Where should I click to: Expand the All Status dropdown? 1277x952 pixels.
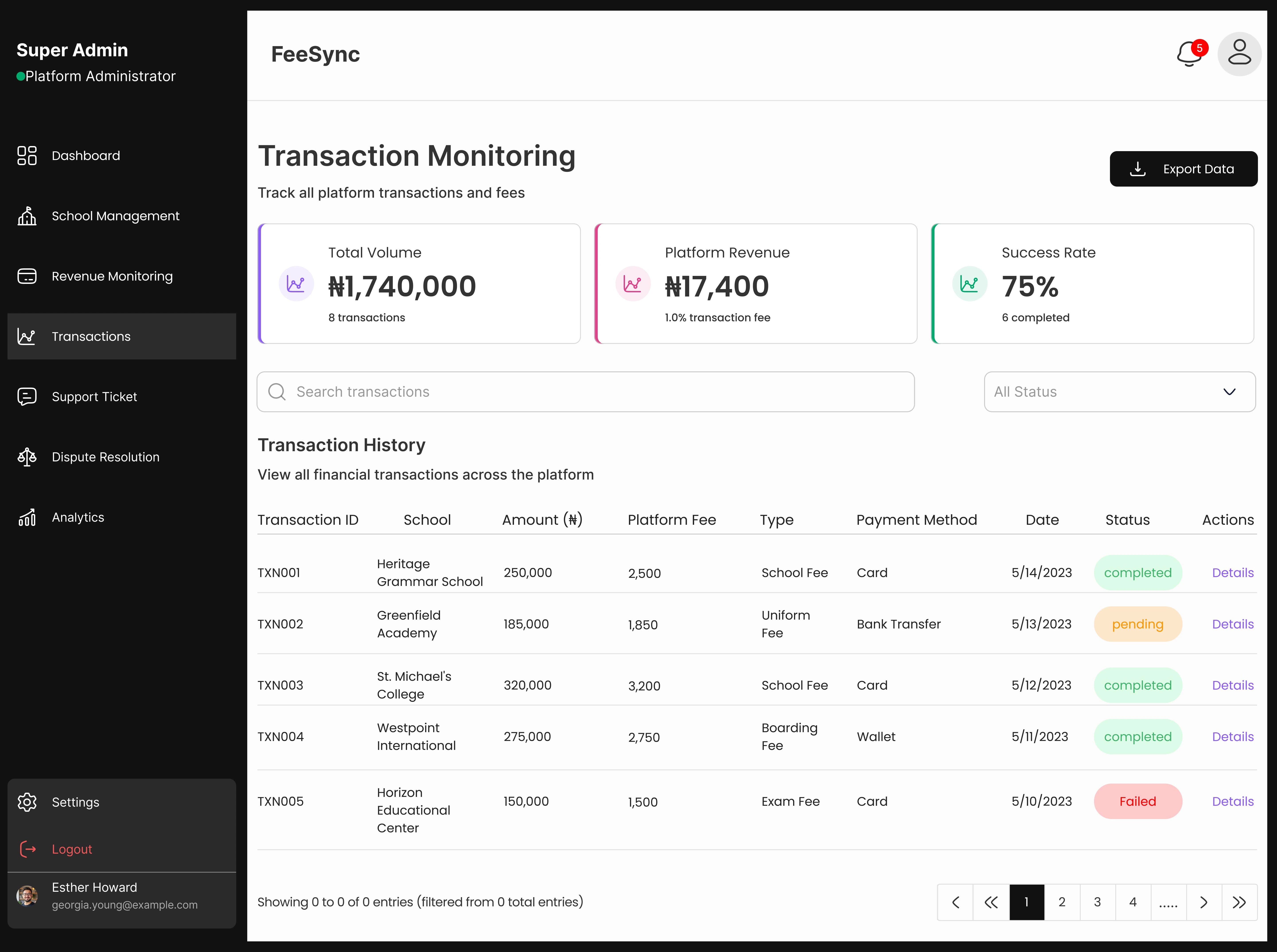pyautogui.click(x=1120, y=392)
